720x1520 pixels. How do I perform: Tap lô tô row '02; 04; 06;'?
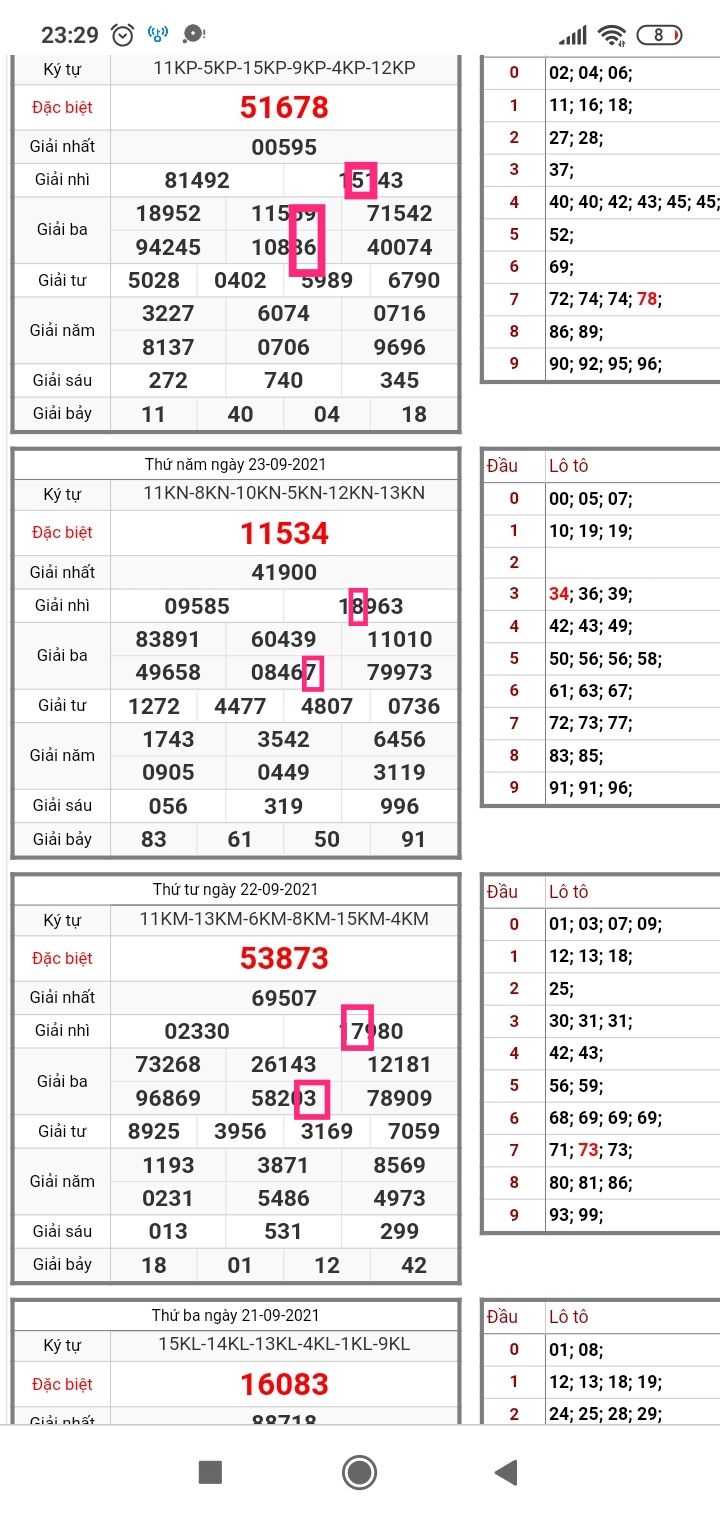tap(590, 72)
